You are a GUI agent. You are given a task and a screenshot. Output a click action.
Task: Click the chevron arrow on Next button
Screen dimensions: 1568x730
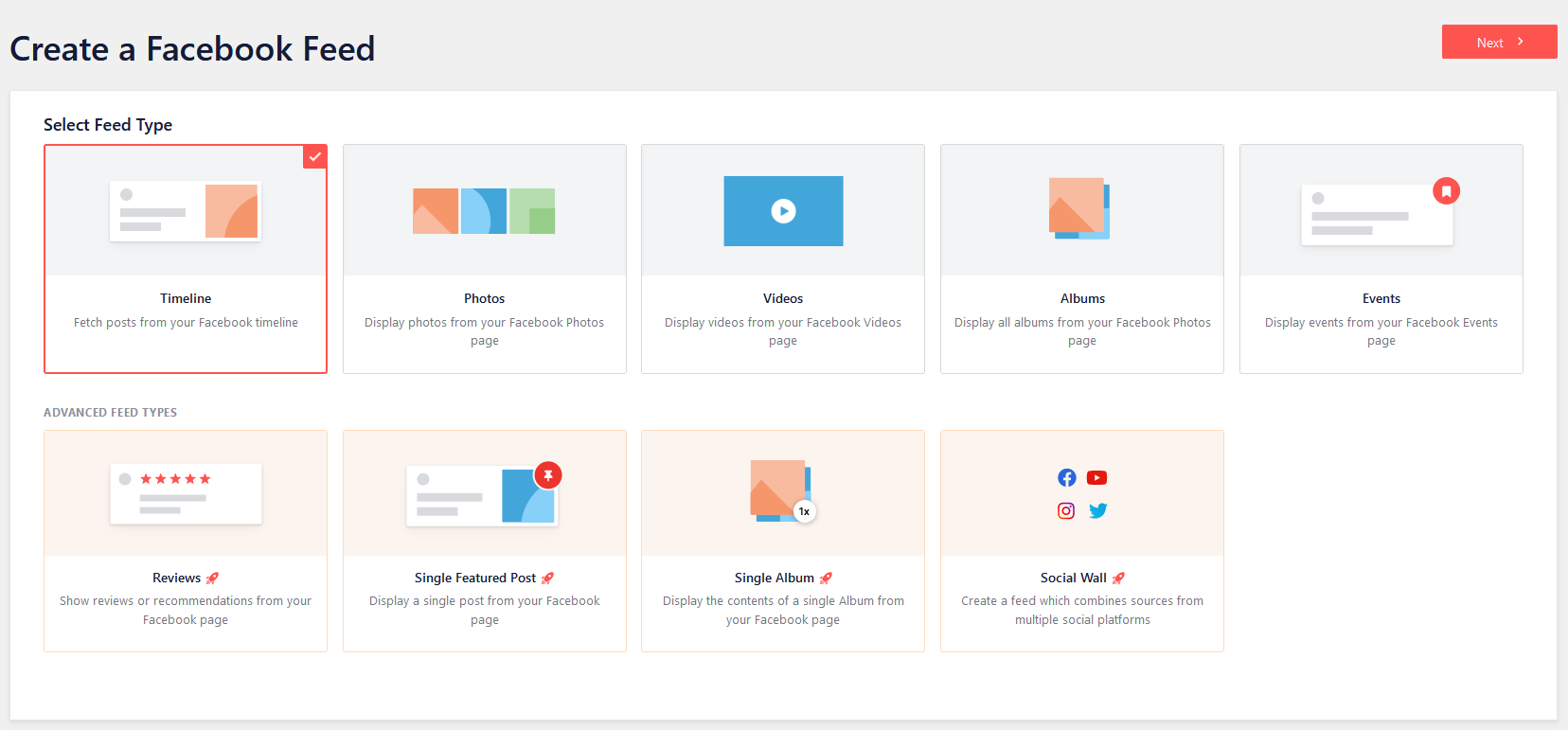(1521, 42)
